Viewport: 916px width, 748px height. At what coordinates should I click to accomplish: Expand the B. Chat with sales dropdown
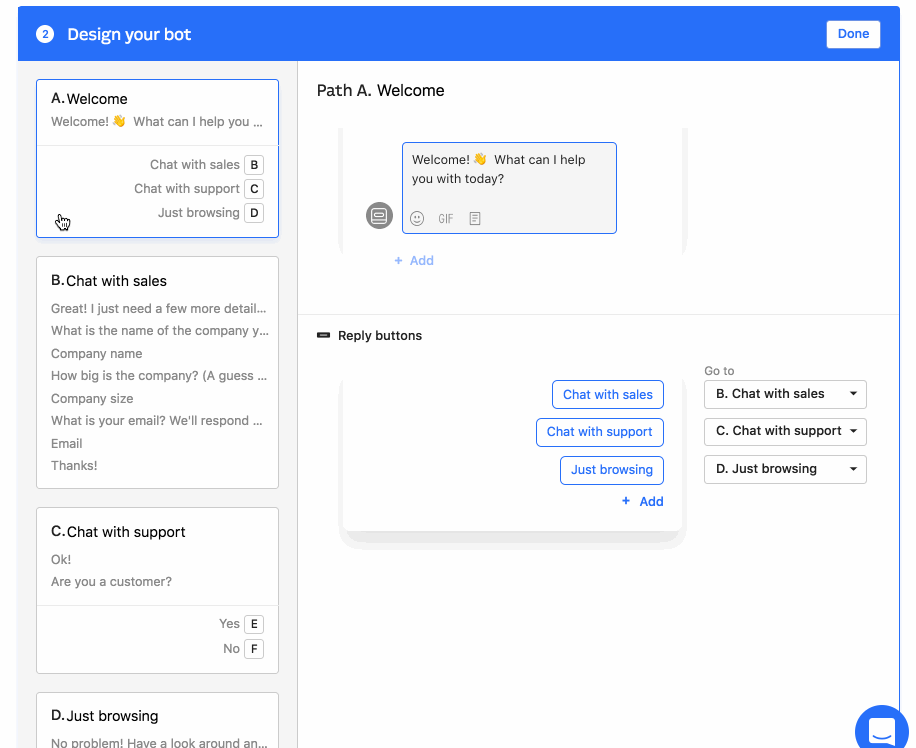click(x=785, y=394)
